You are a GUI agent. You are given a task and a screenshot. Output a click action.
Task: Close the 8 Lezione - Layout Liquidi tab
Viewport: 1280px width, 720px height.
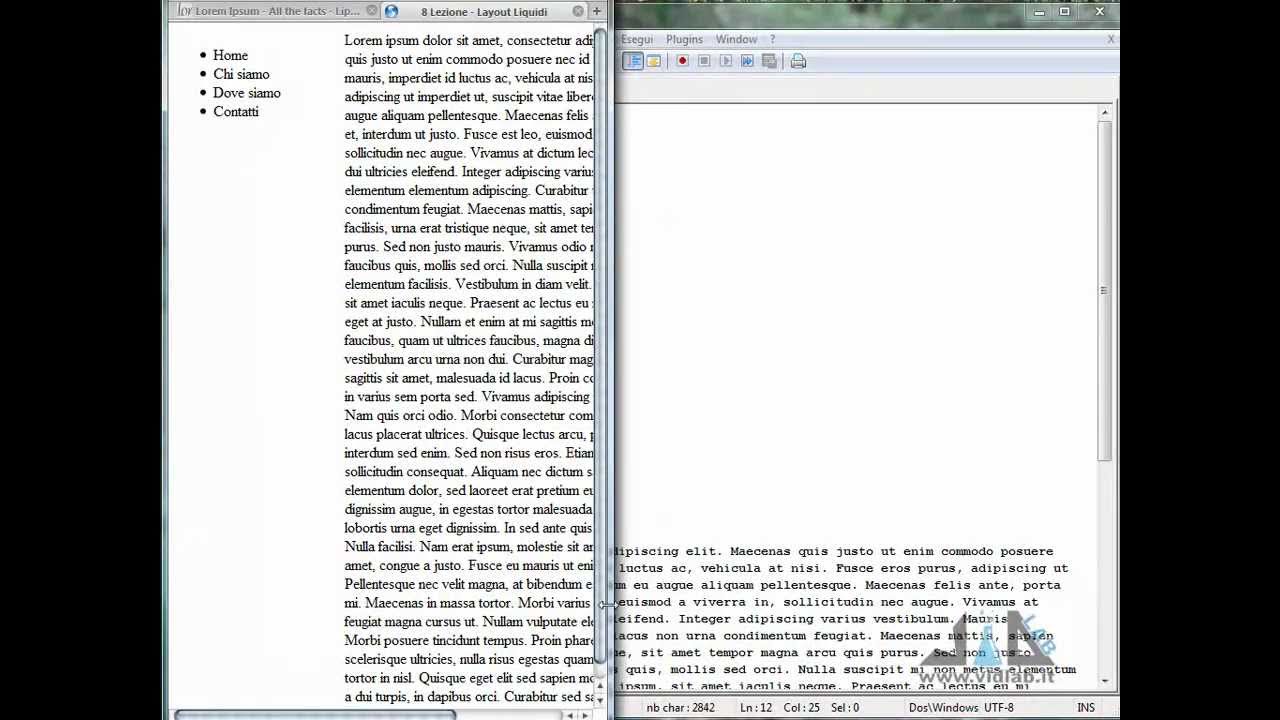pos(578,11)
